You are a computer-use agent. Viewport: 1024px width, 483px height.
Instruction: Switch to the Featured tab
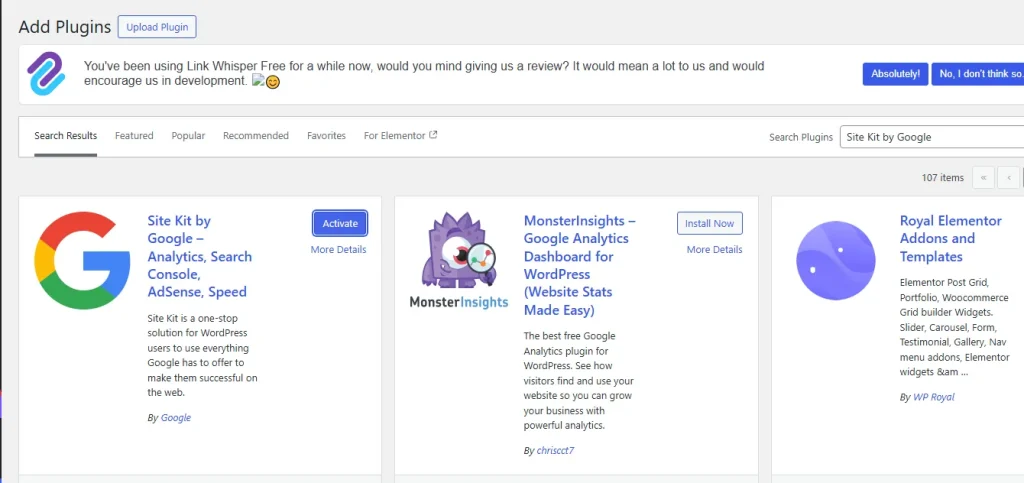click(134, 136)
